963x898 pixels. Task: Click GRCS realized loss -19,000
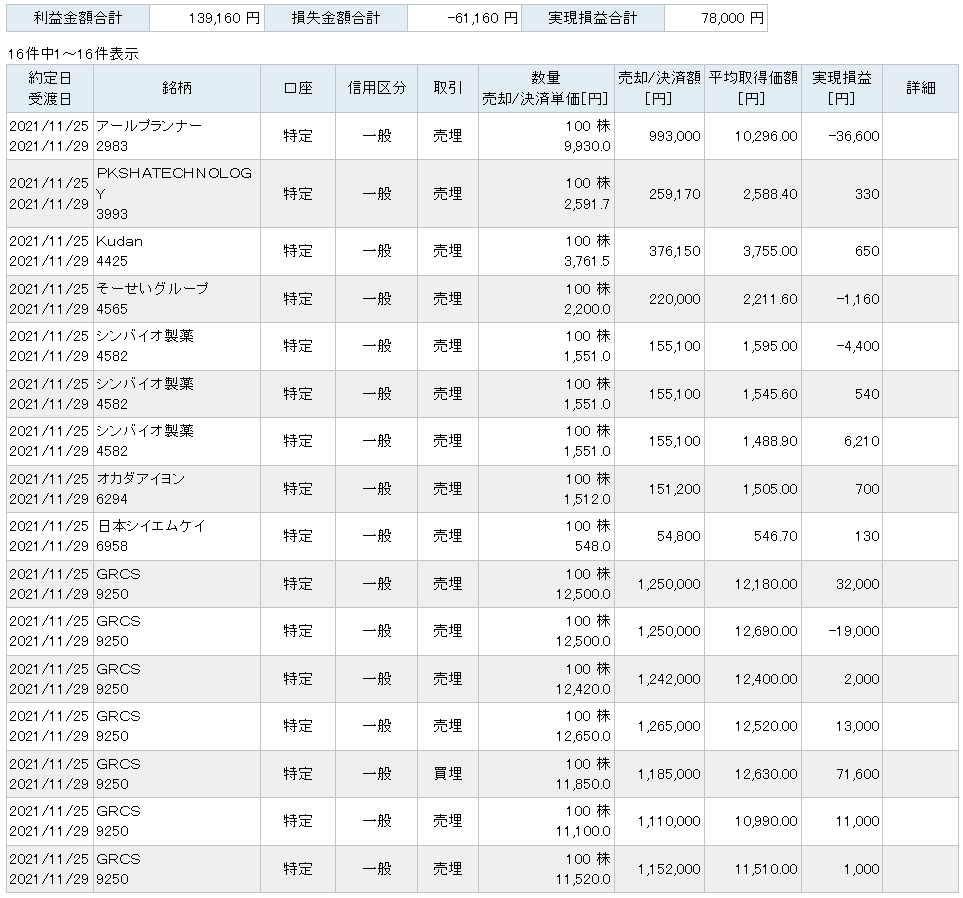pos(854,631)
